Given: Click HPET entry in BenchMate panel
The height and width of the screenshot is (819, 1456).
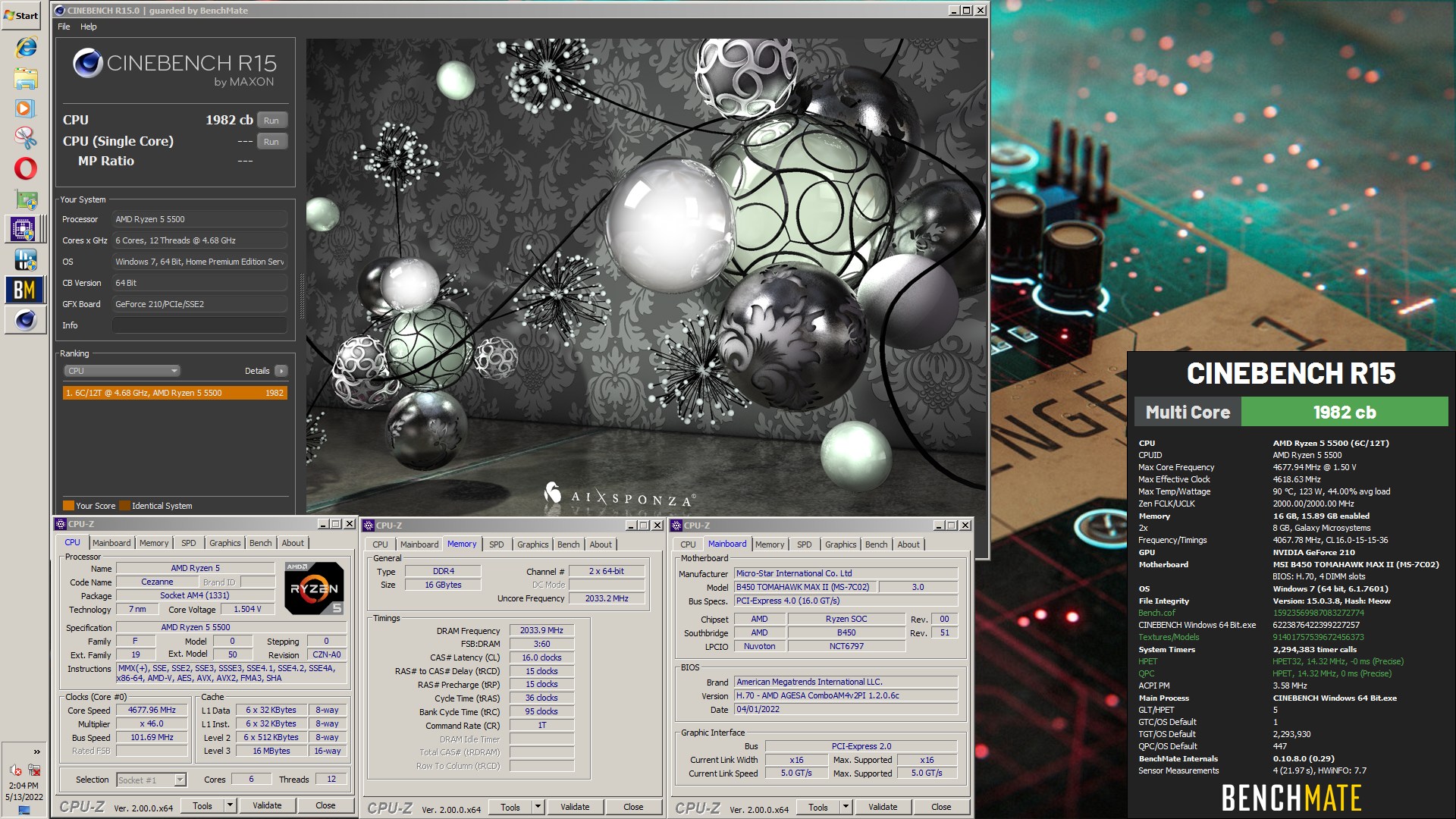Looking at the screenshot, I should 1147,661.
